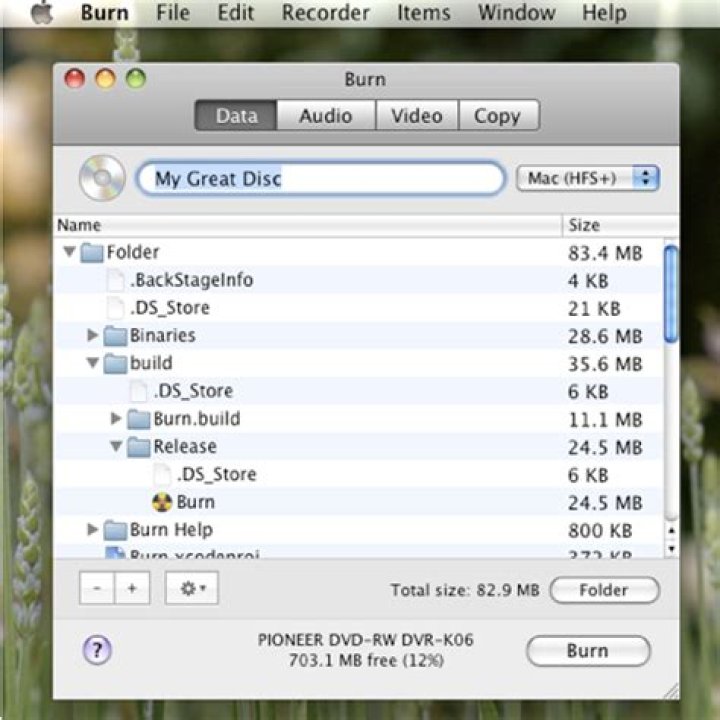Switch to the Video tab

(417, 115)
